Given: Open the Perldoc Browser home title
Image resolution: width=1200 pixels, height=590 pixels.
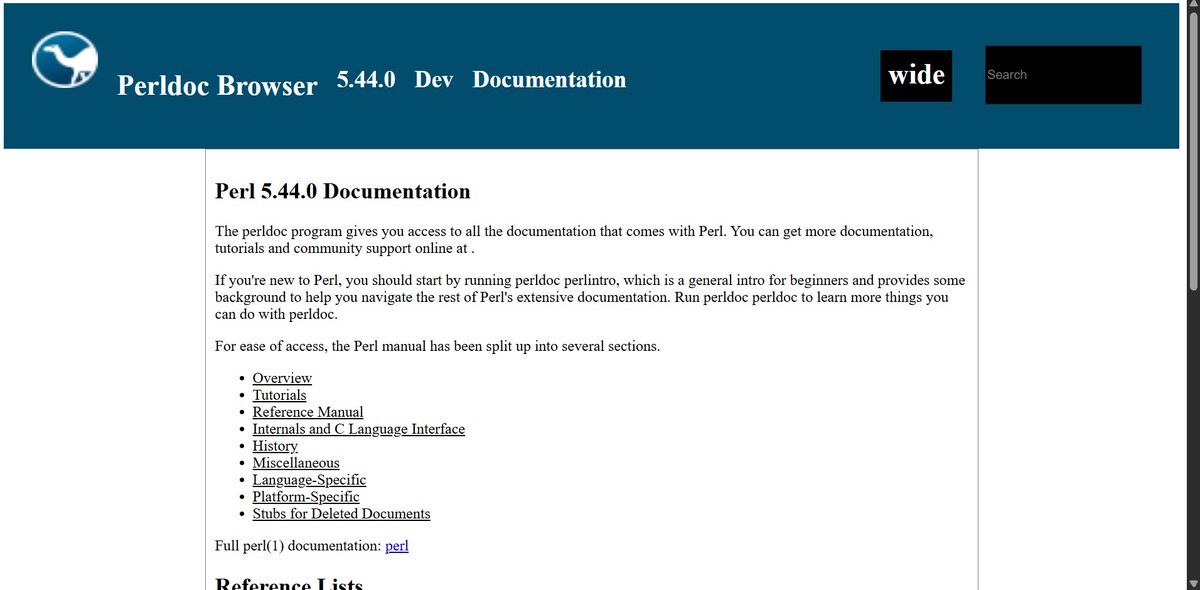Looking at the screenshot, I should point(217,85).
